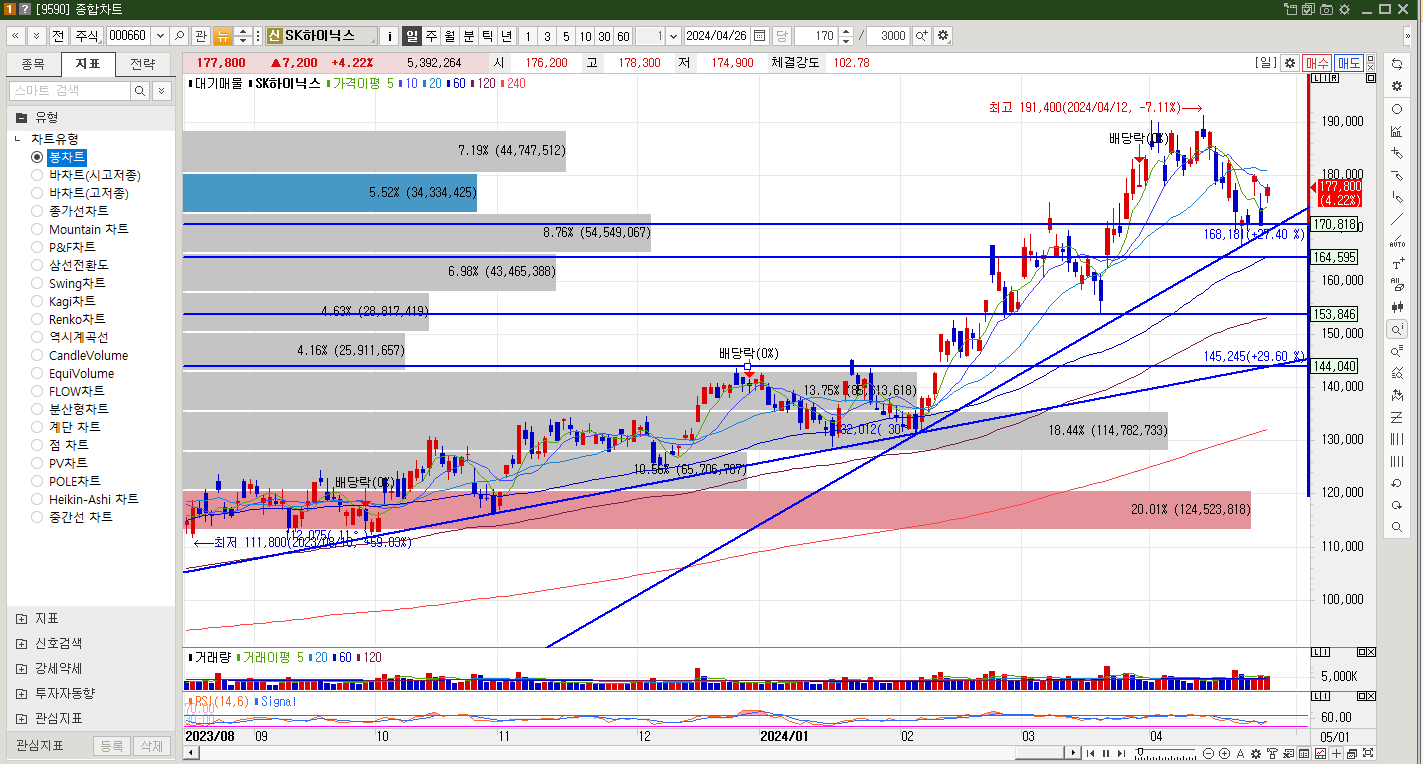Open the period multiplier dropdown
Screen dimensions: 1423x764
click(x=673, y=36)
